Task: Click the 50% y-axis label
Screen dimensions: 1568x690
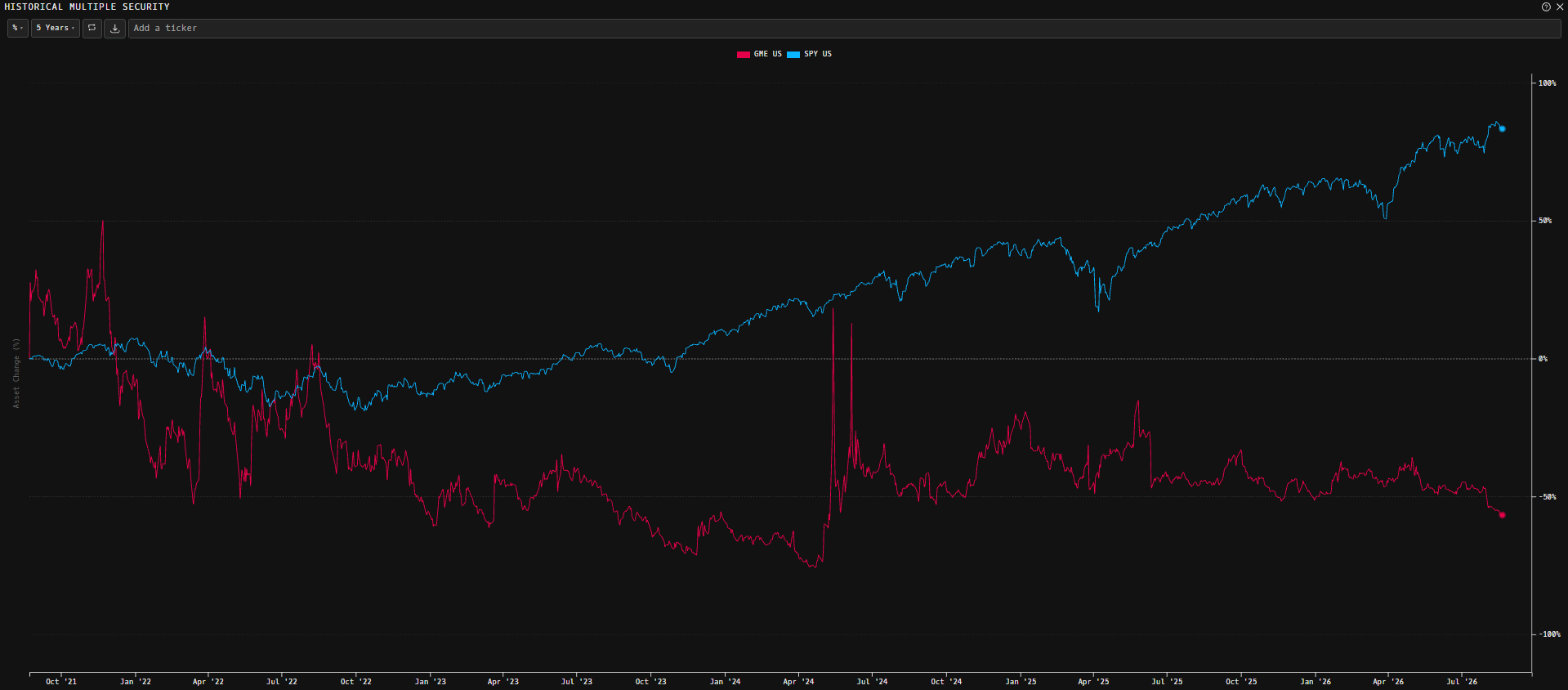Action: [1545, 221]
